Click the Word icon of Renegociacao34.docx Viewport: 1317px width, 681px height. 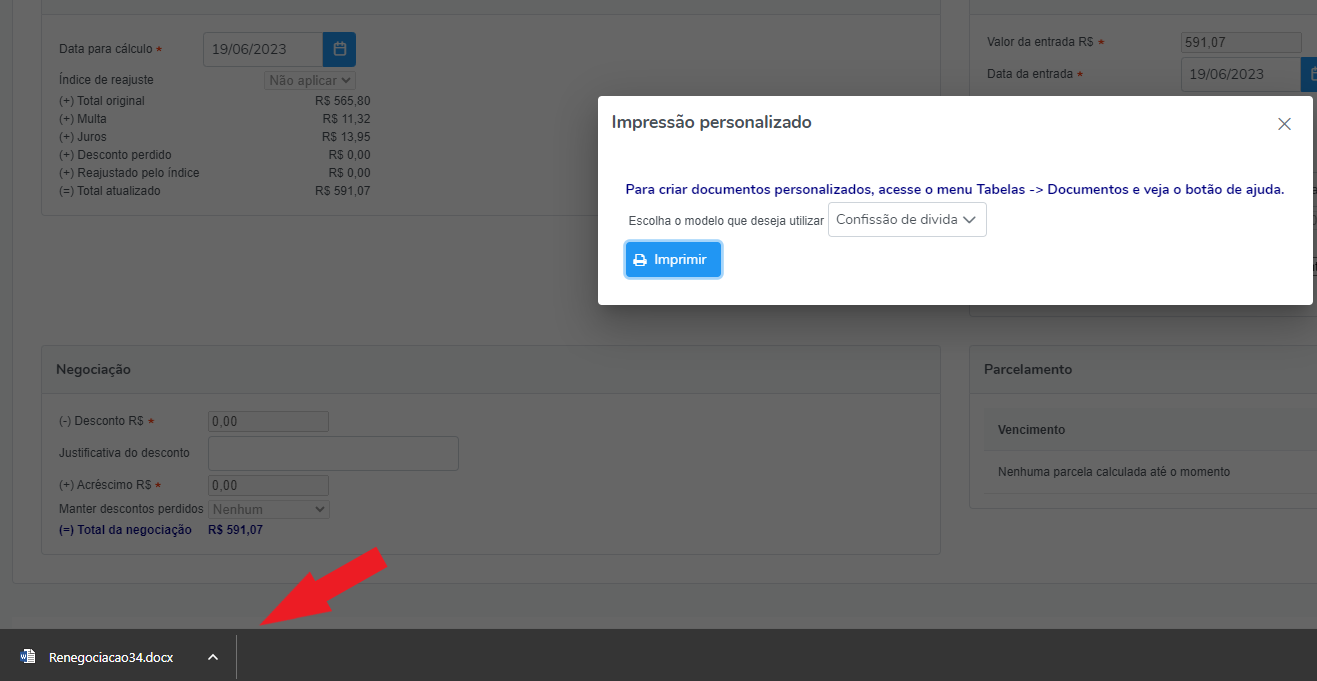click(x=28, y=657)
